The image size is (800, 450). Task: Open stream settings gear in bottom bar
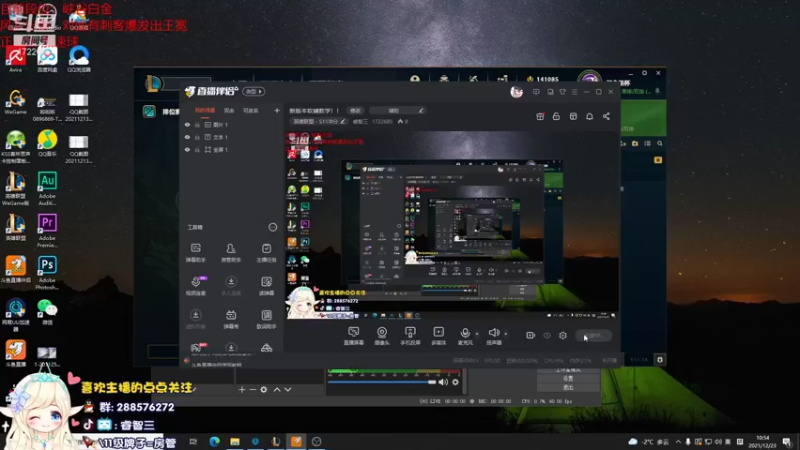(x=563, y=335)
